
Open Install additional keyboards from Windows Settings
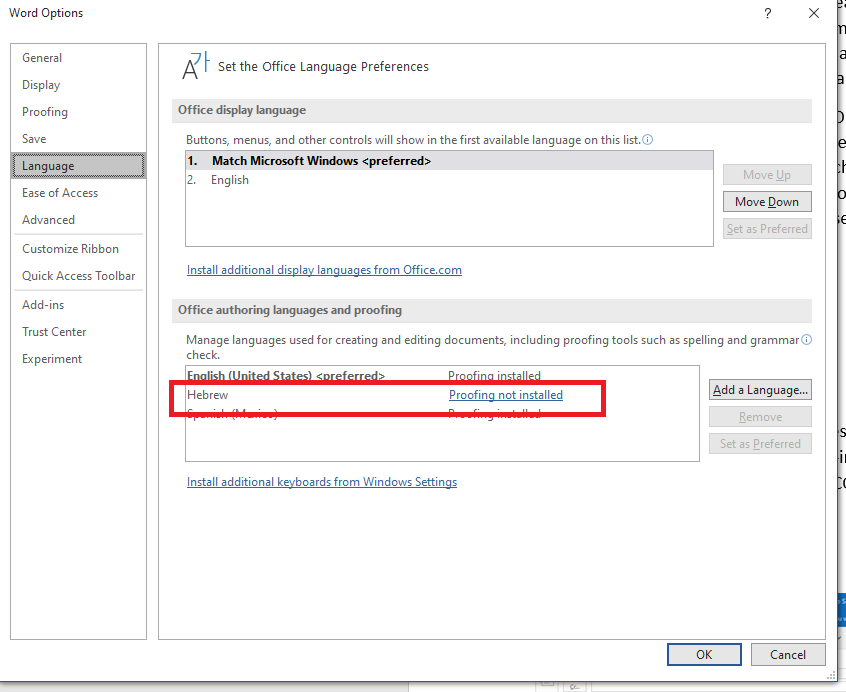tap(322, 482)
